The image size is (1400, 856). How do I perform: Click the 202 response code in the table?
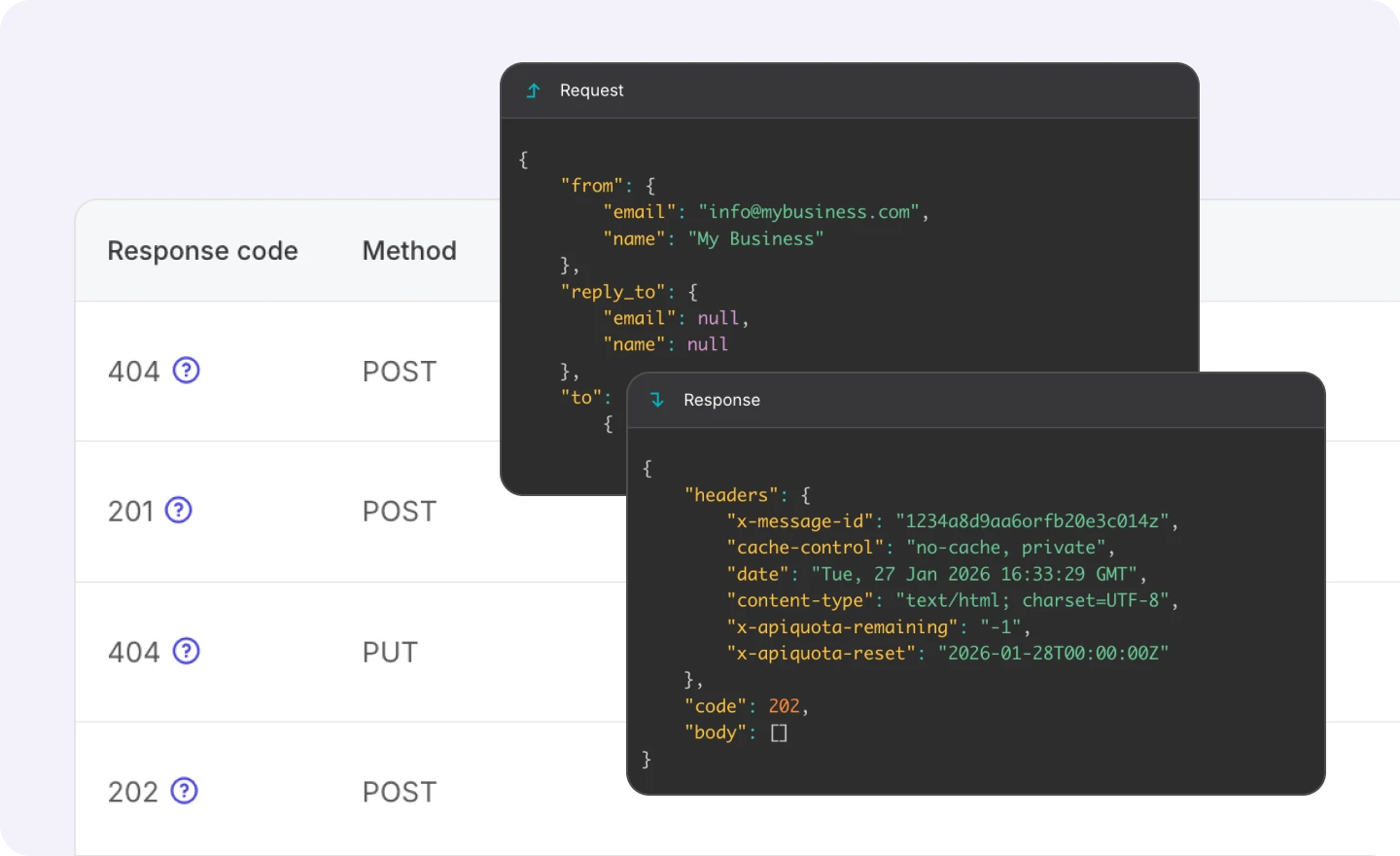(x=133, y=792)
